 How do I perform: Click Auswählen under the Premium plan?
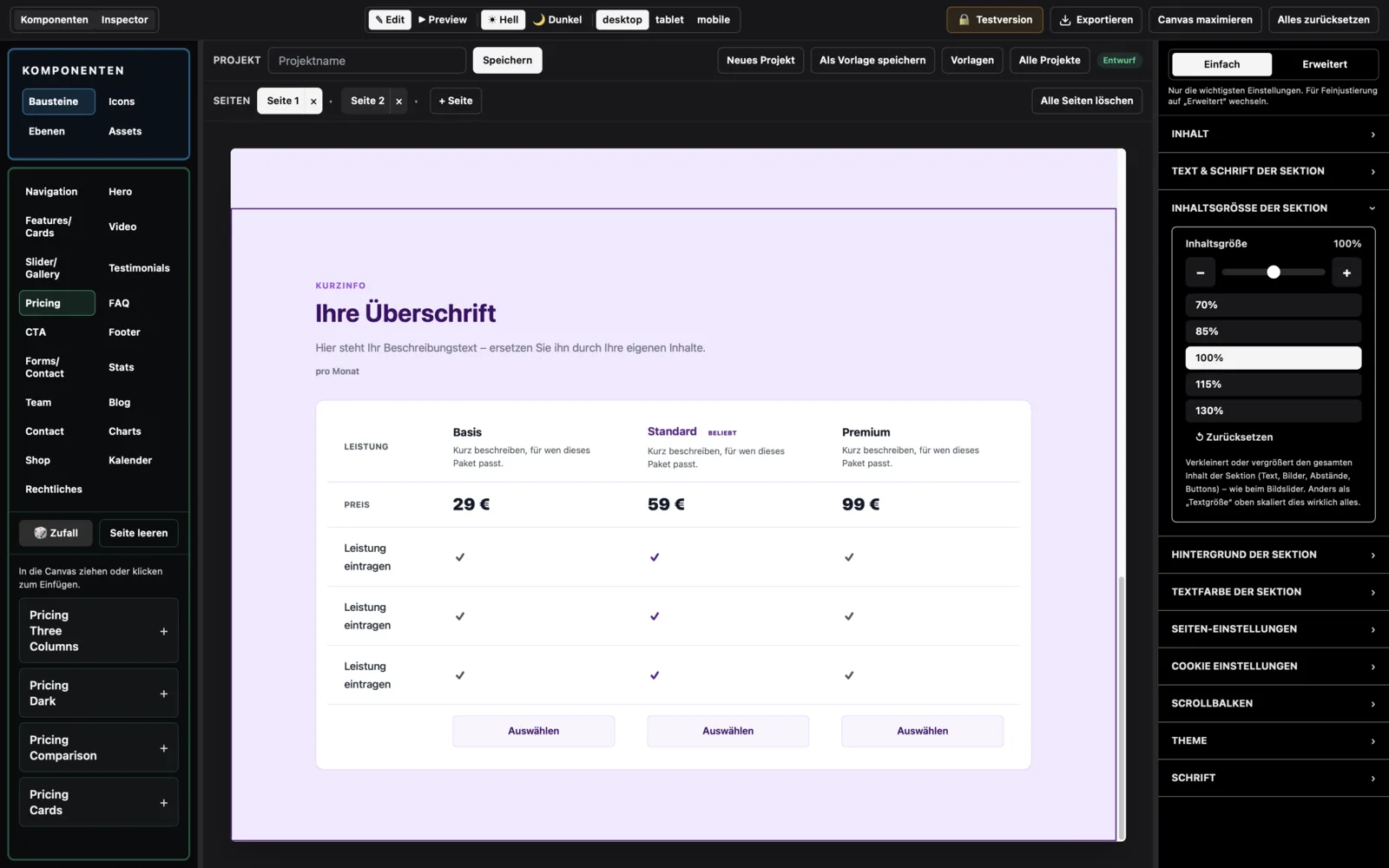[x=922, y=731]
